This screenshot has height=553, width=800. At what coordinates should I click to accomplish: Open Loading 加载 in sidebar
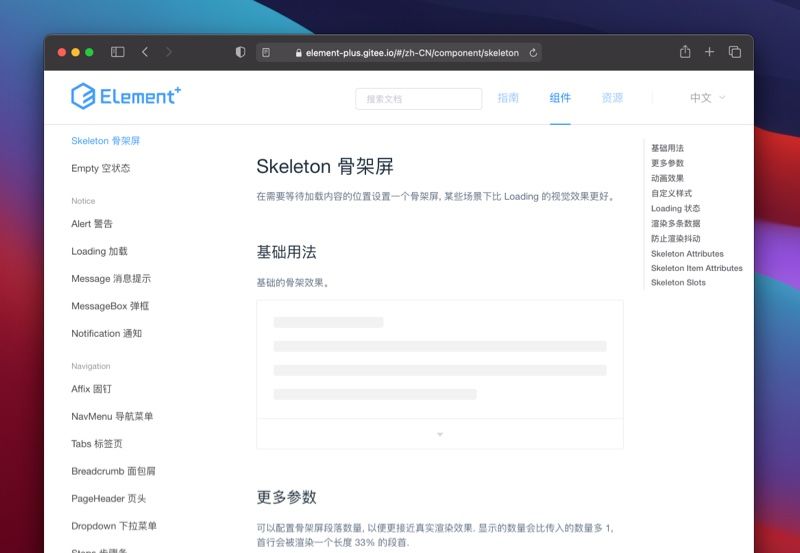click(x=99, y=251)
